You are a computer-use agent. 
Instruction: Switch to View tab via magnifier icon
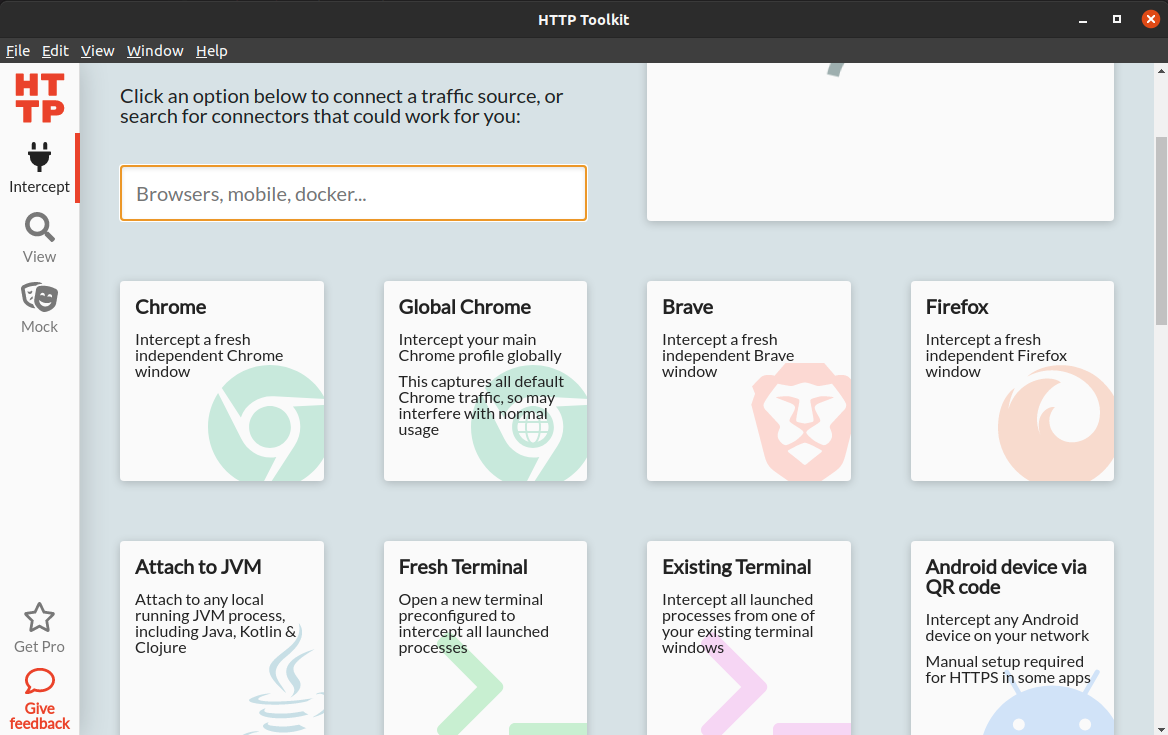[39, 227]
